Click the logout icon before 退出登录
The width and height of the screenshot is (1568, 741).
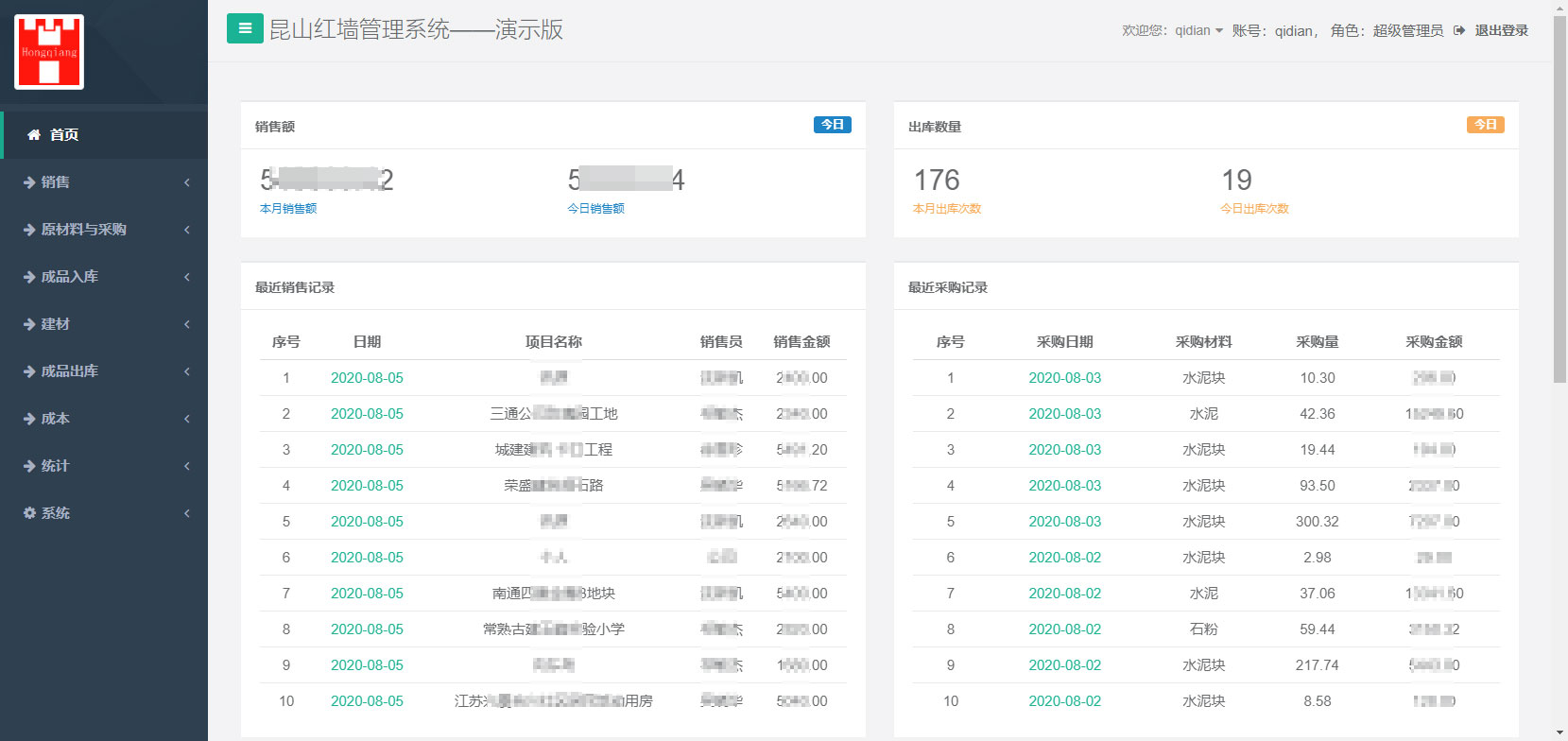pos(1459,30)
